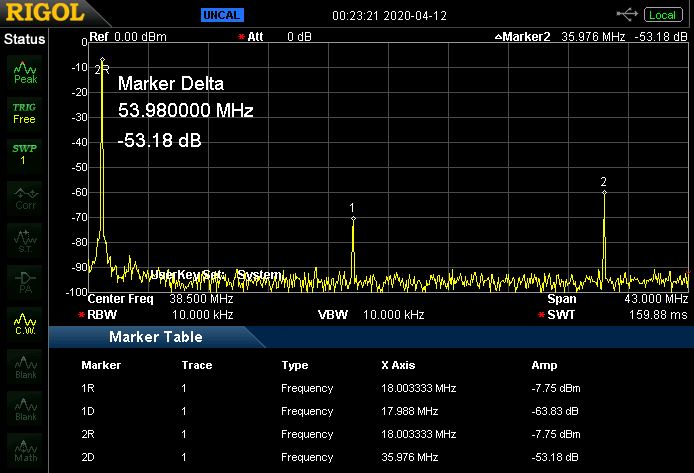The image size is (694, 473).
Task: Click the Local mode indicator
Action: click(663, 15)
